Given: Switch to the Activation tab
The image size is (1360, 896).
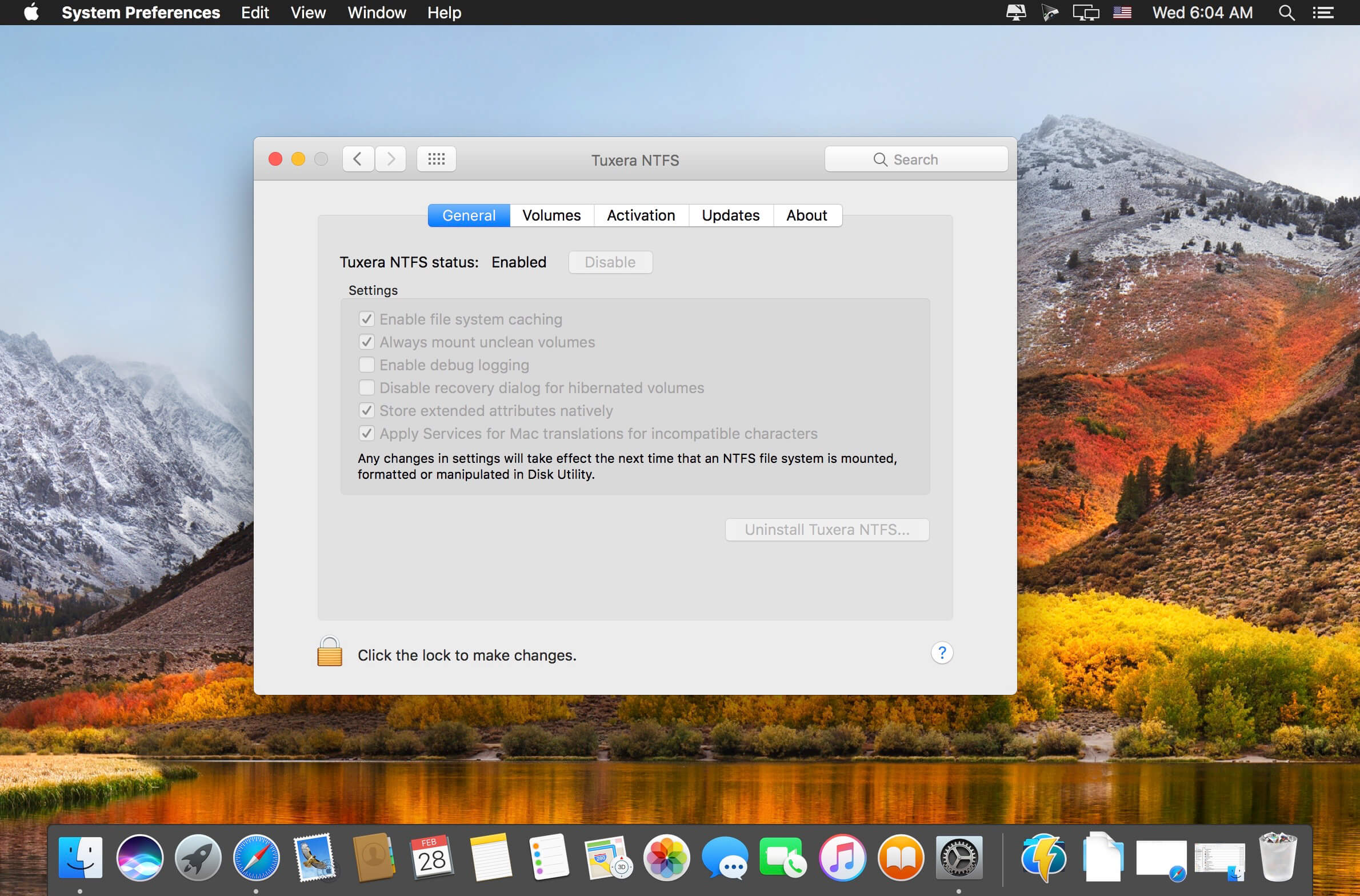Looking at the screenshot, I should [x=640, y=215].
